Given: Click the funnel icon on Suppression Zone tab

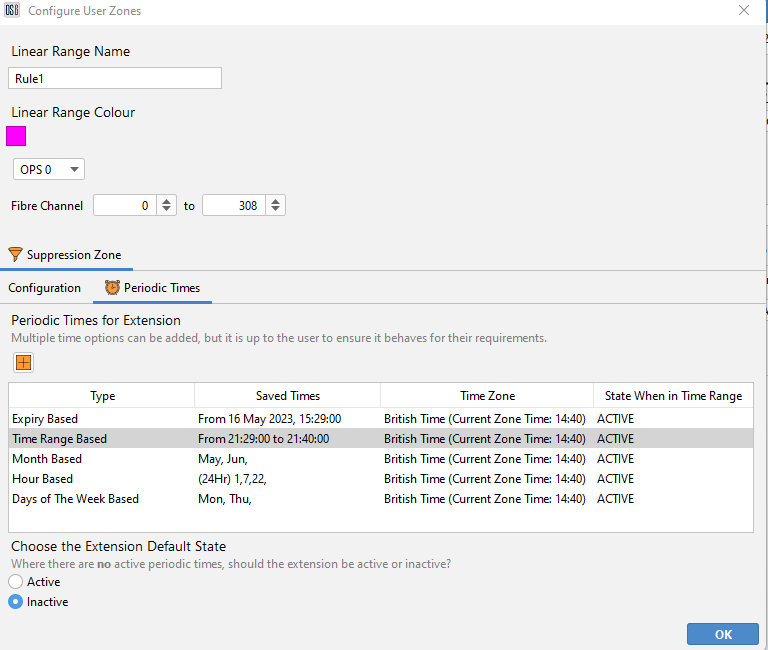Looking at the screenshot, I should [15, 255].
